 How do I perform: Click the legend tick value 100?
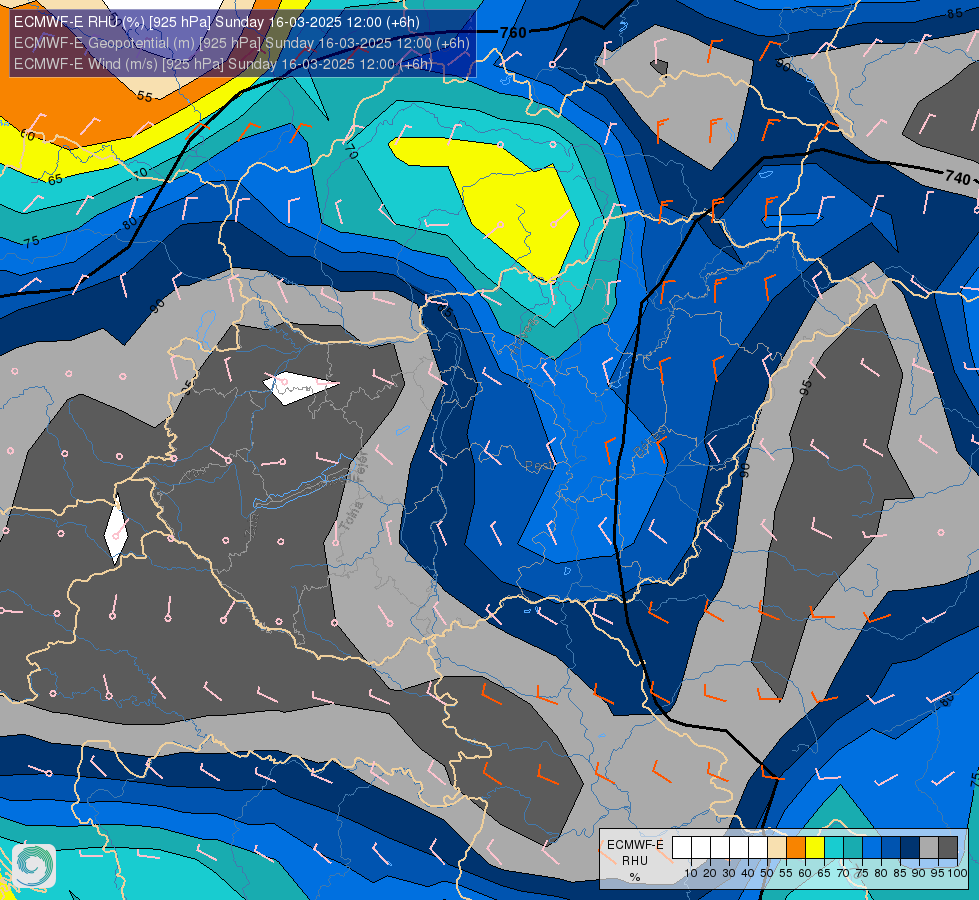958,873
